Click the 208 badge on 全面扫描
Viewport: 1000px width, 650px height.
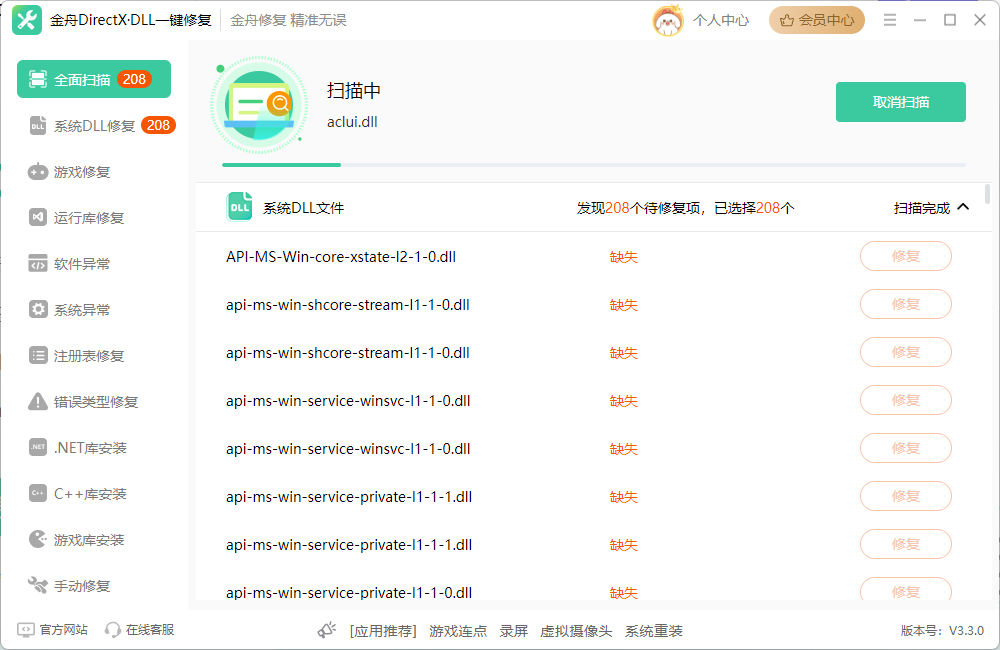134,79
